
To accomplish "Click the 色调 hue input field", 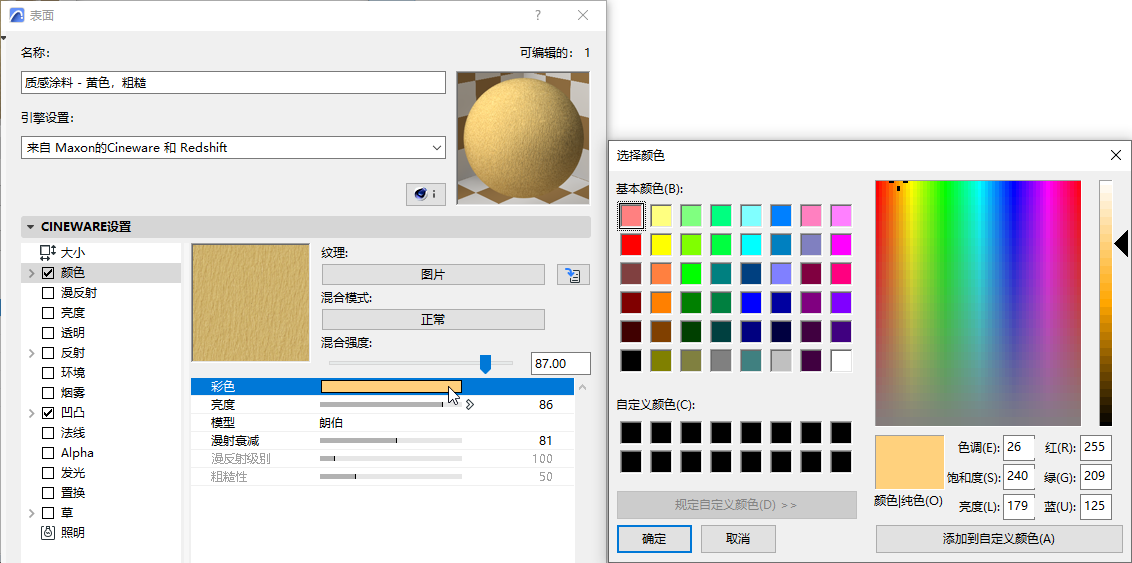I will [x=1019, y=448].
